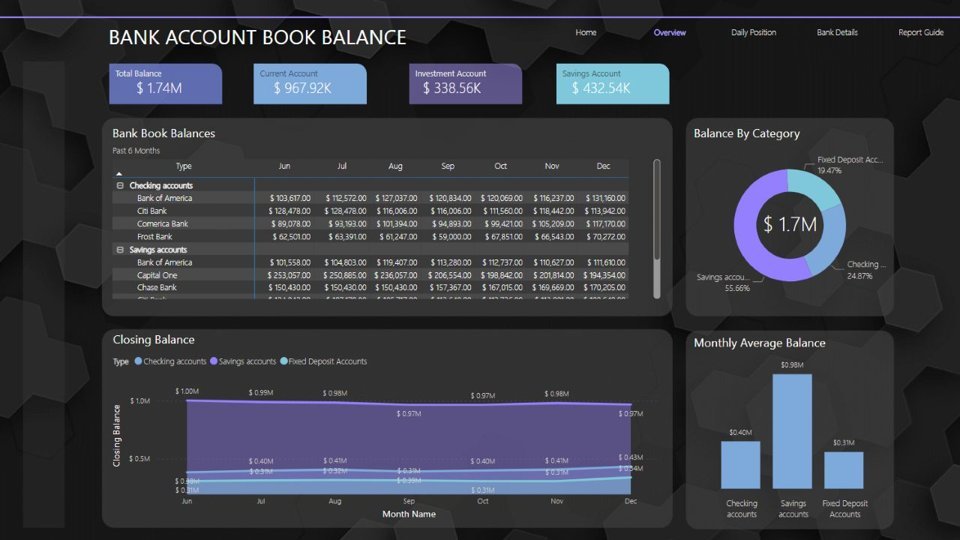The image size is (960, 540).
Task: Click the $ 170,205.00 cell
Action: [604, 288]
